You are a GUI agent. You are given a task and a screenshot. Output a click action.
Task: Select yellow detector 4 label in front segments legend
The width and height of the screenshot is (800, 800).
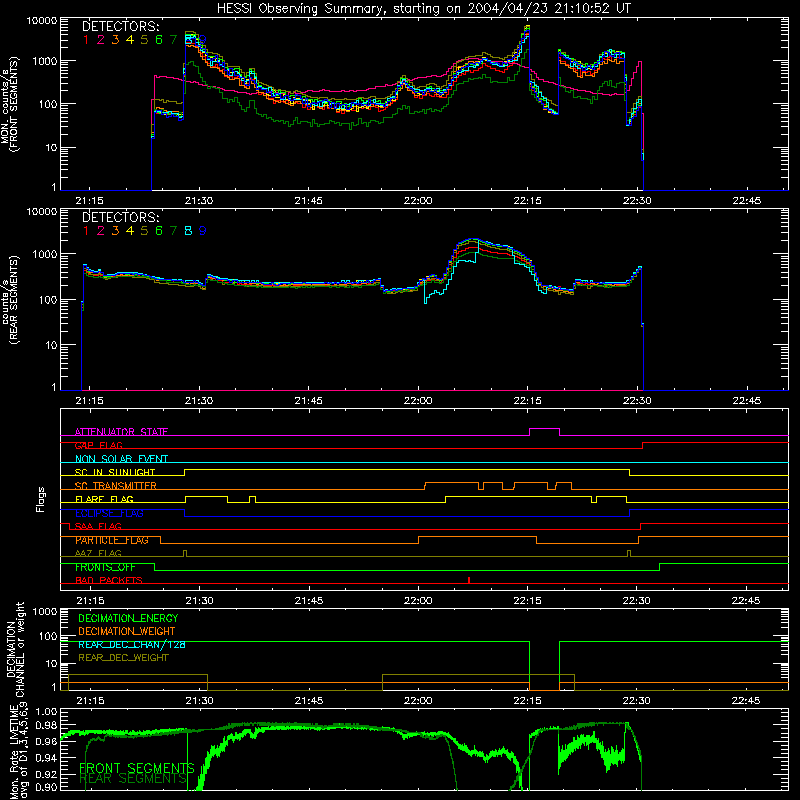pos(130,40)
